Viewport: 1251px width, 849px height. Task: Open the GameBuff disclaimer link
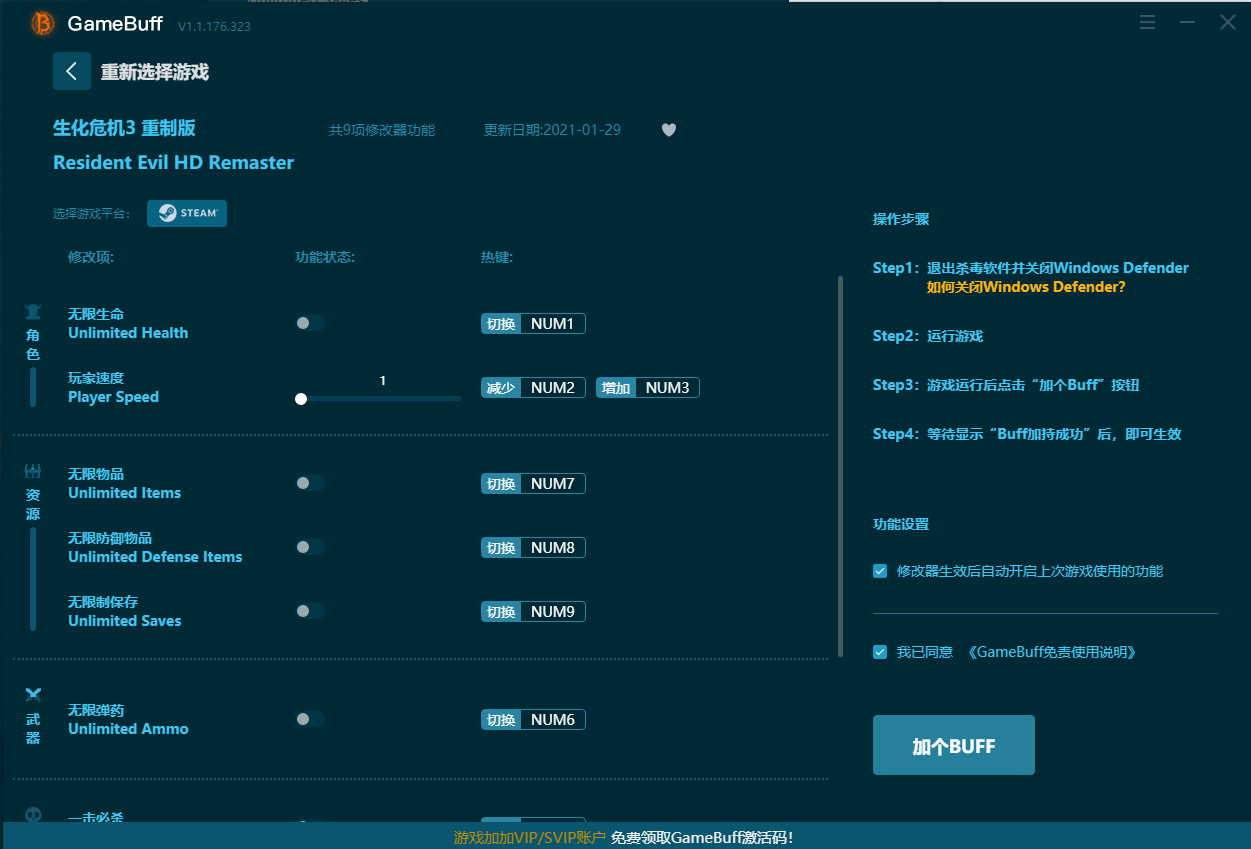[1051, 652]
